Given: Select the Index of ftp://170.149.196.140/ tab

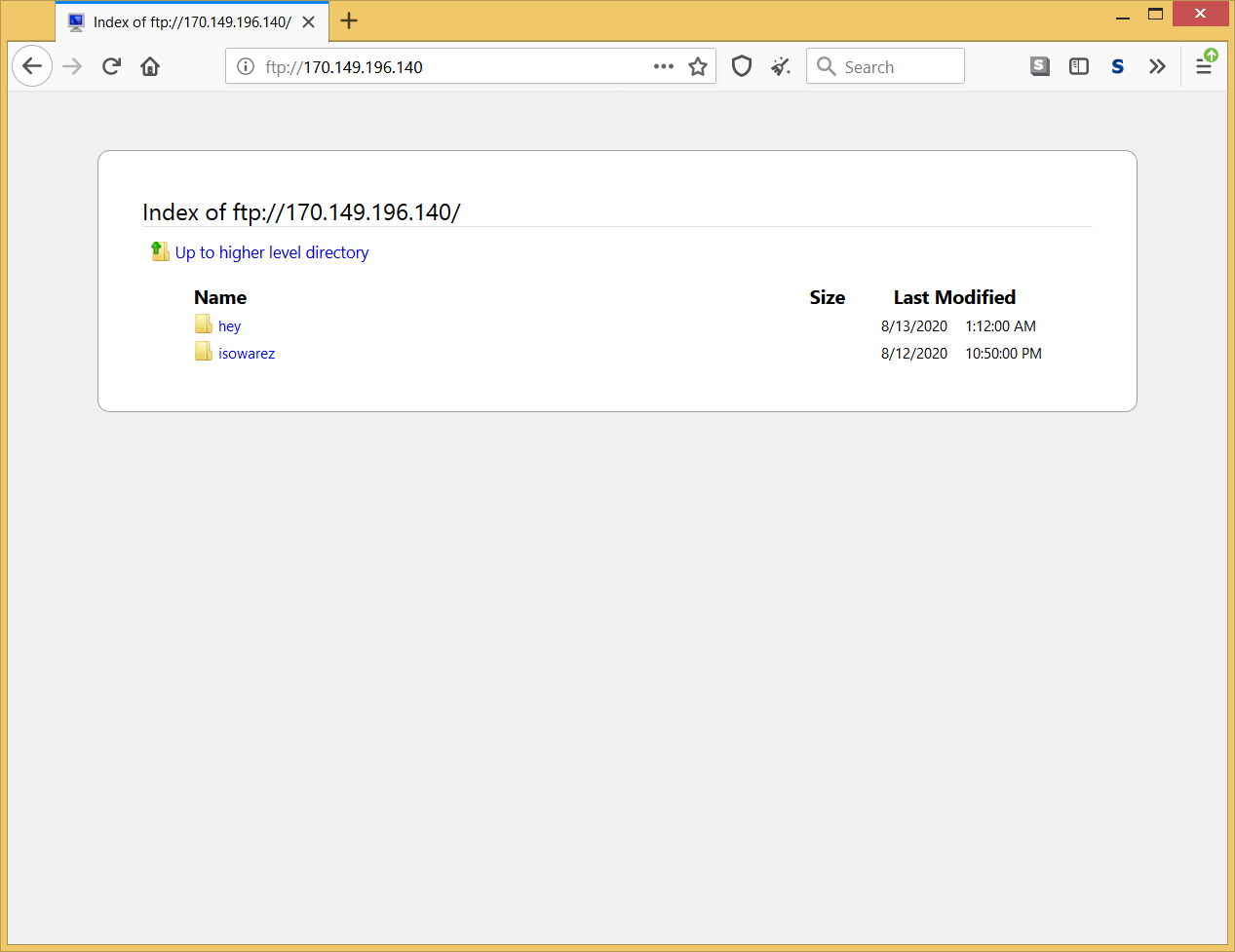Looking at the screenshot, I should click(192, 21).
